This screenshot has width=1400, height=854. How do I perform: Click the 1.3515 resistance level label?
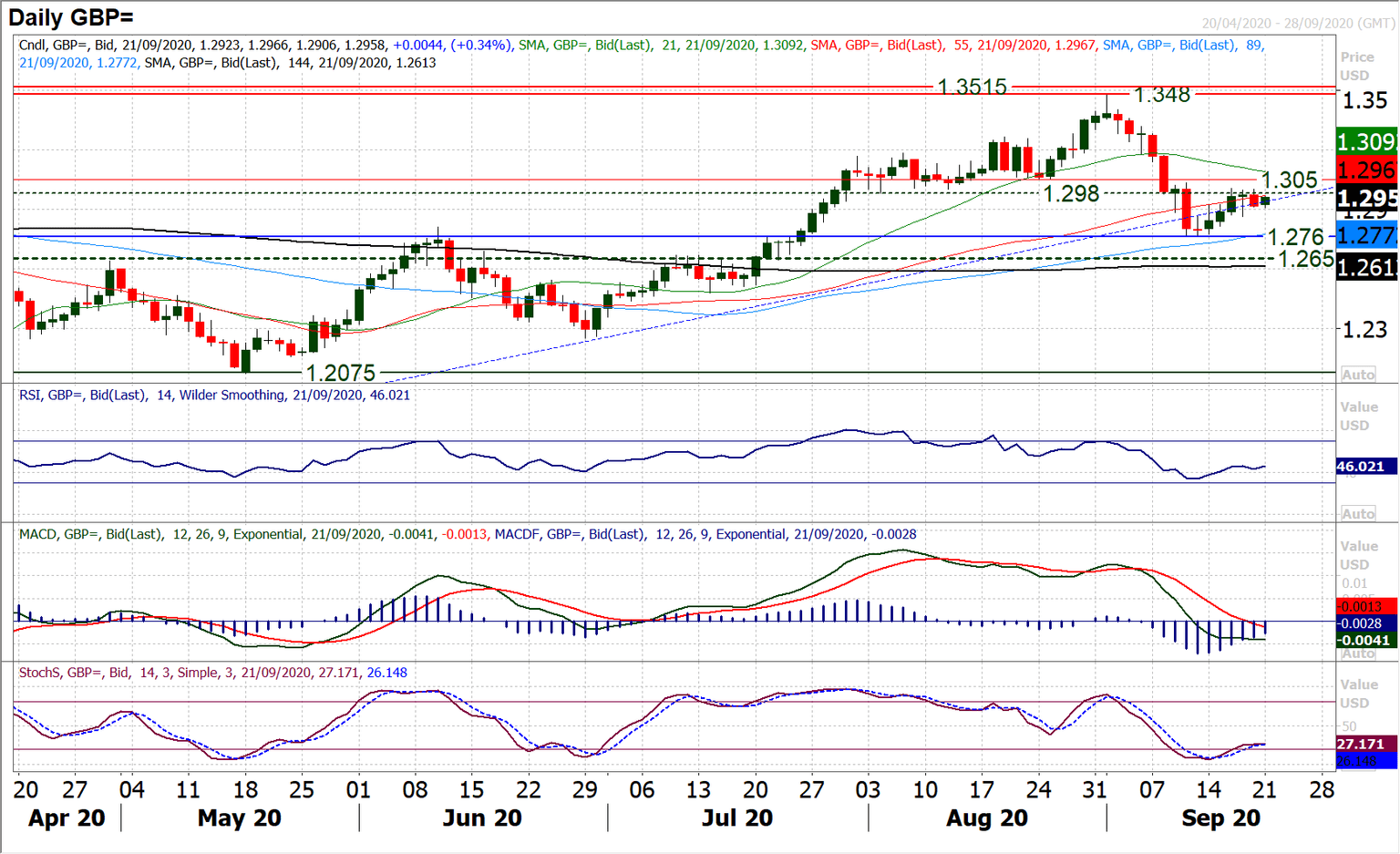coord(972,87)
